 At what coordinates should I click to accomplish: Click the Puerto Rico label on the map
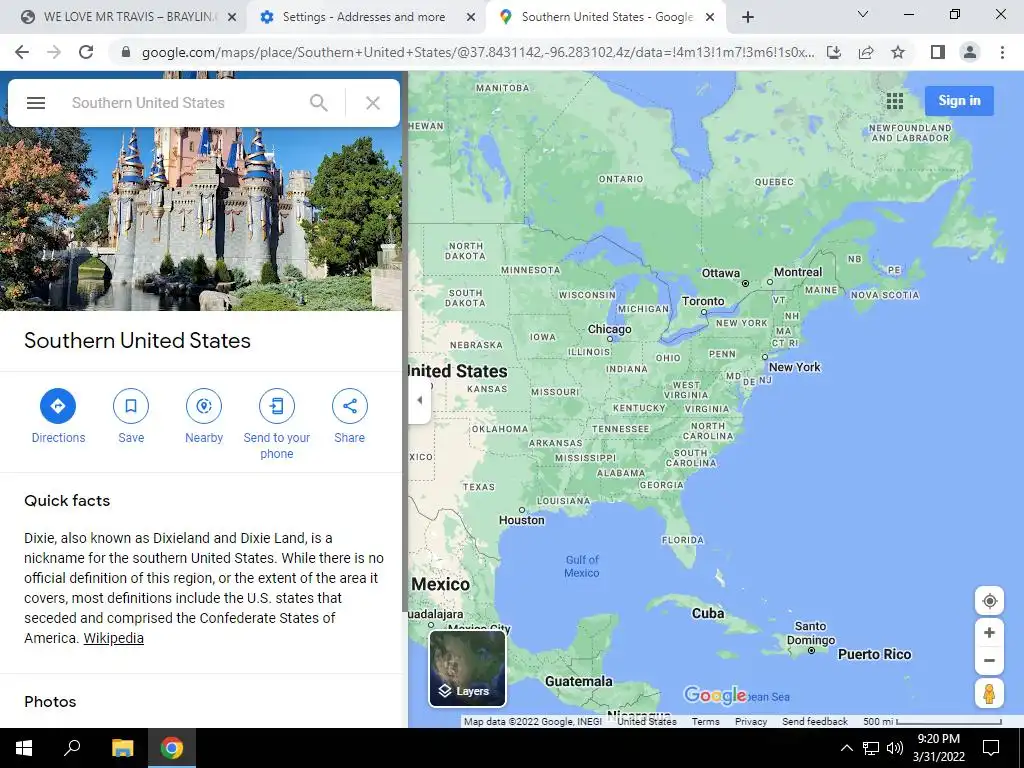[x=874, y=654]
